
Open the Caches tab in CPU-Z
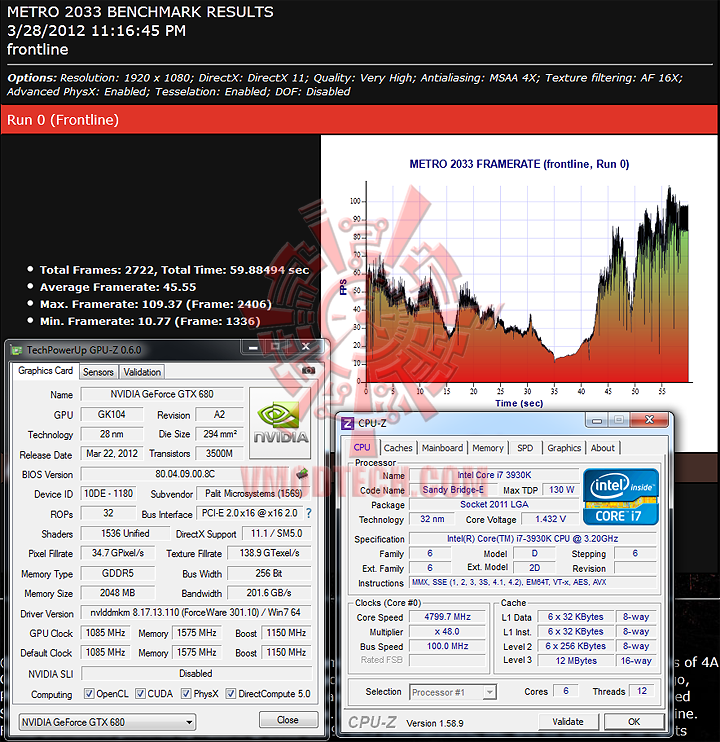[x=398, y=448]
